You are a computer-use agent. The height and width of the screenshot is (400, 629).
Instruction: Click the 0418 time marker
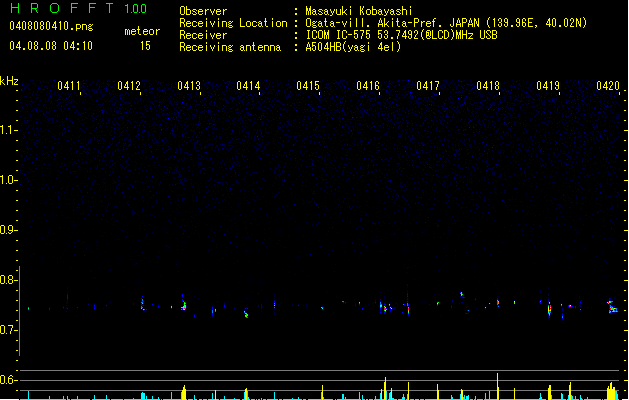[x=488, y=86]
